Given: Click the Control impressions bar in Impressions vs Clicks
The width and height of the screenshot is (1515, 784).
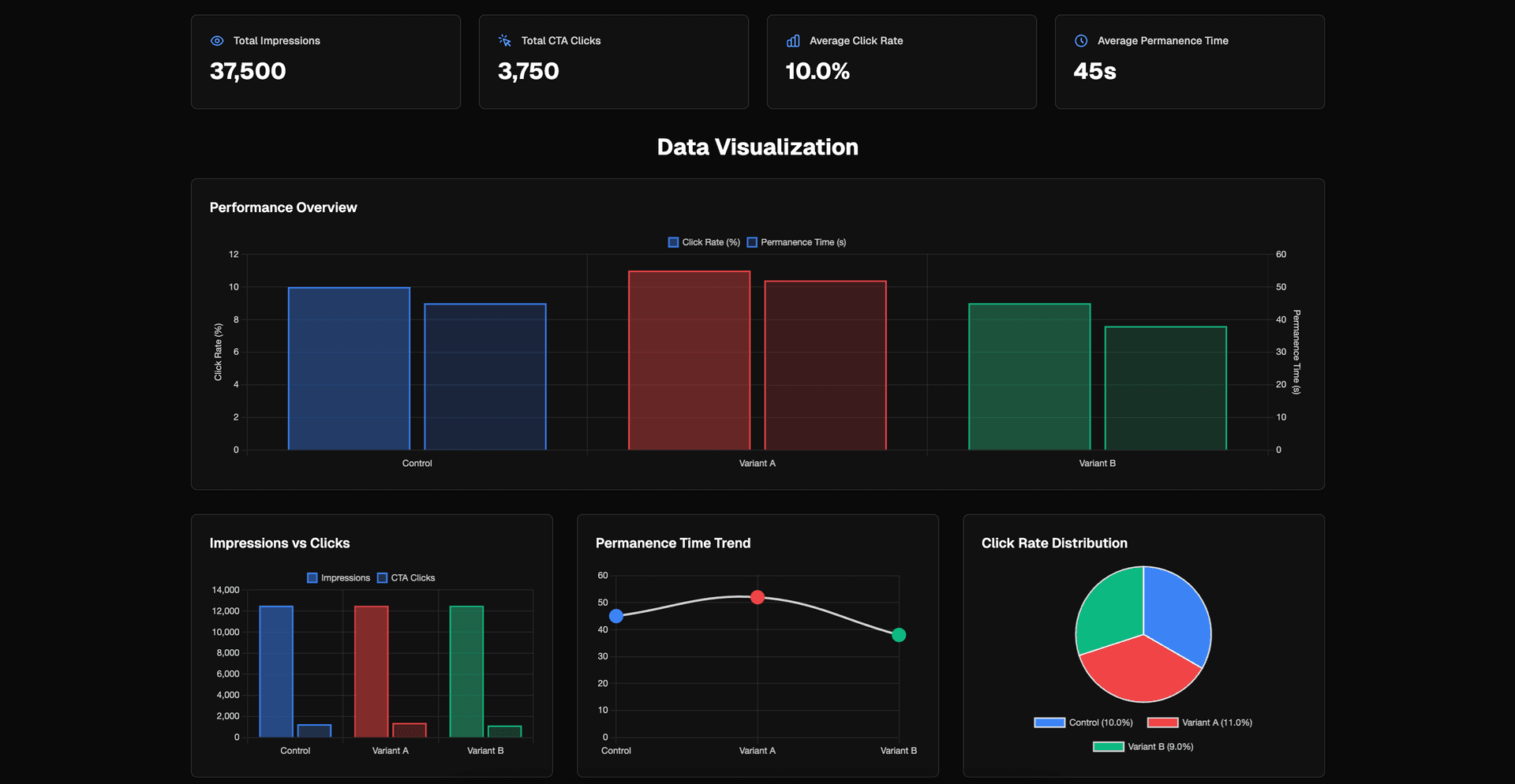Looking at the screenshot, I should (276, 671).
